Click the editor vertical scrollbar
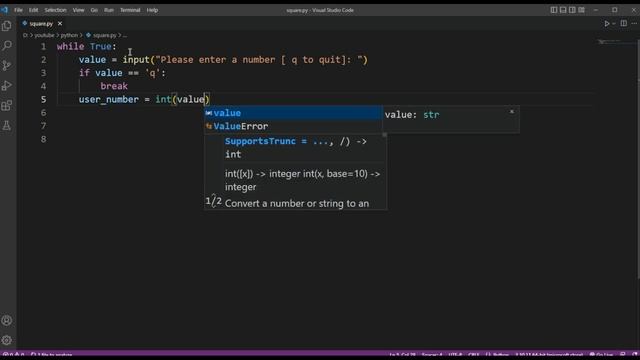The height and width of the screenshot is (360, 640). coord(638,159)
